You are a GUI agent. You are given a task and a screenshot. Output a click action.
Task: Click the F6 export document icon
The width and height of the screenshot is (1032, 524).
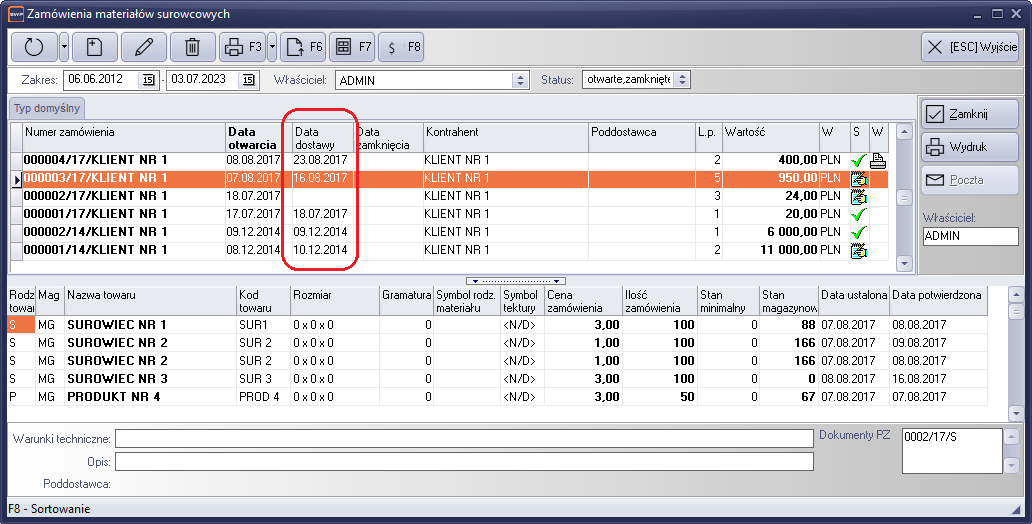tap(303, 47)
